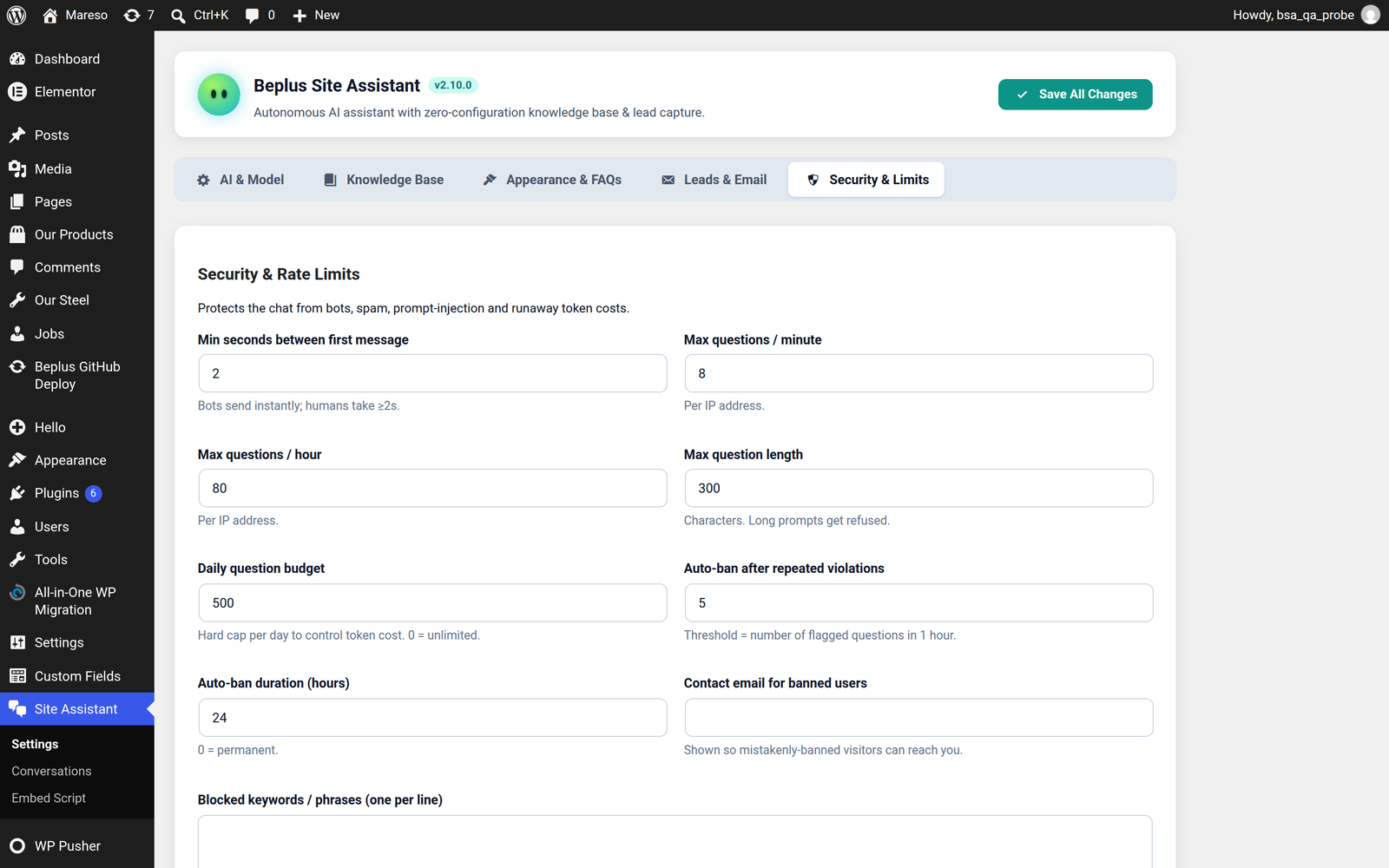Click the Settings sliders icon in the sidebar
Image resolution: width=1389 pixels, height=868 pixels.
point(17,642)
